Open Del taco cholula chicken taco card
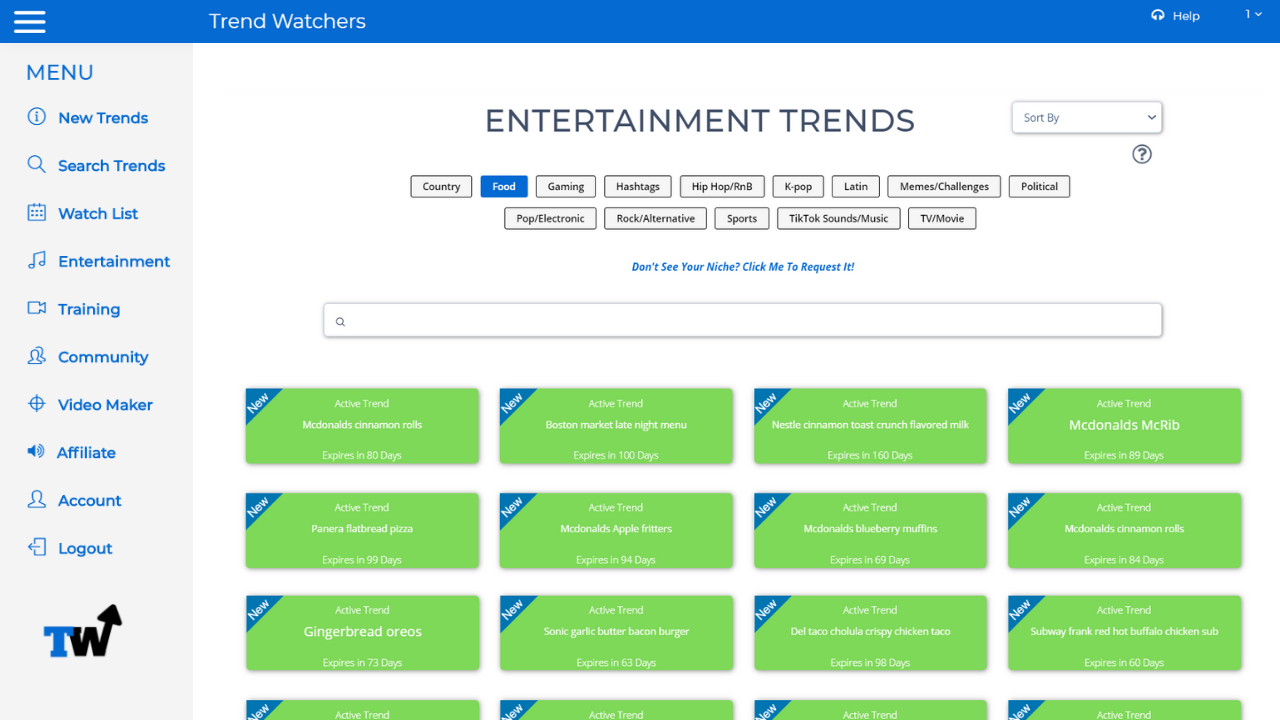 [870, 633]
